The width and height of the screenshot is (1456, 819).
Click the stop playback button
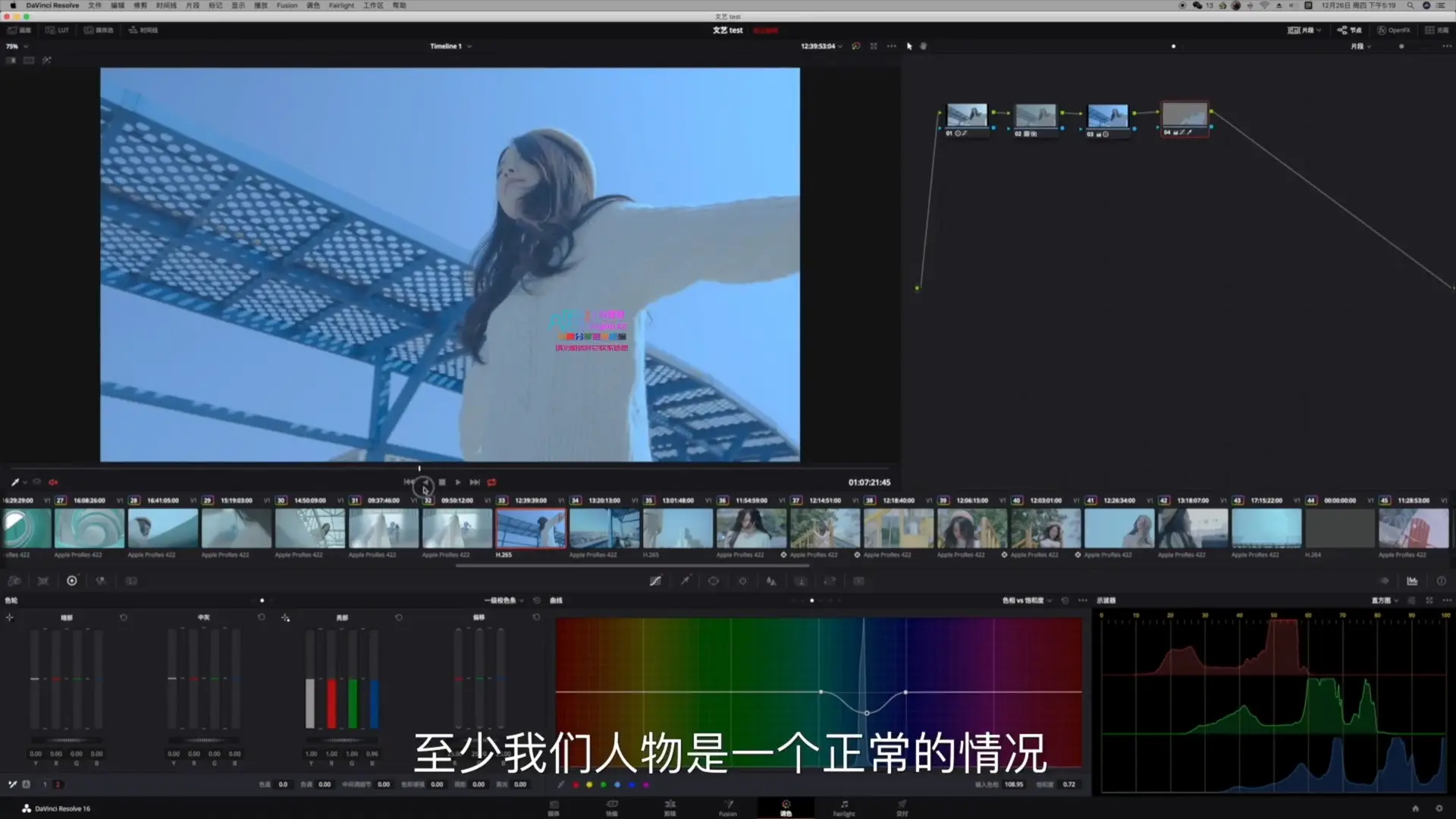tap(442, 482)
